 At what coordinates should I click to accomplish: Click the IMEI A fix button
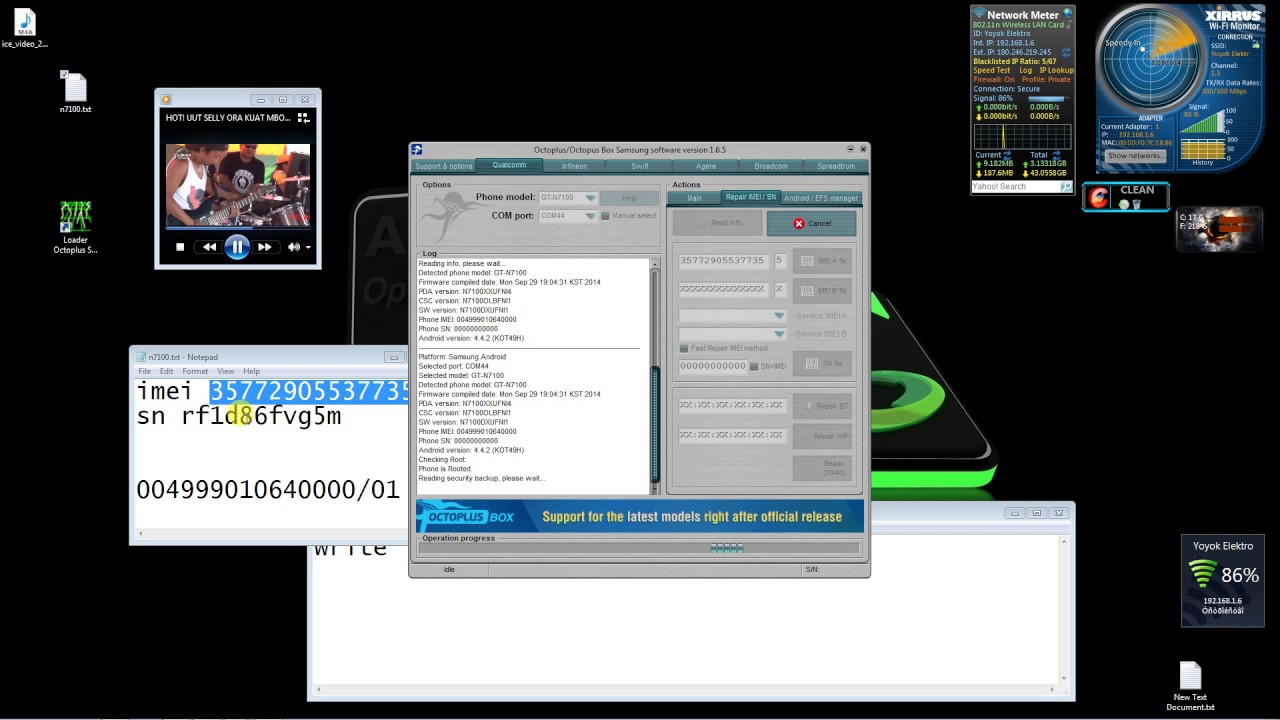click(822, 261)
